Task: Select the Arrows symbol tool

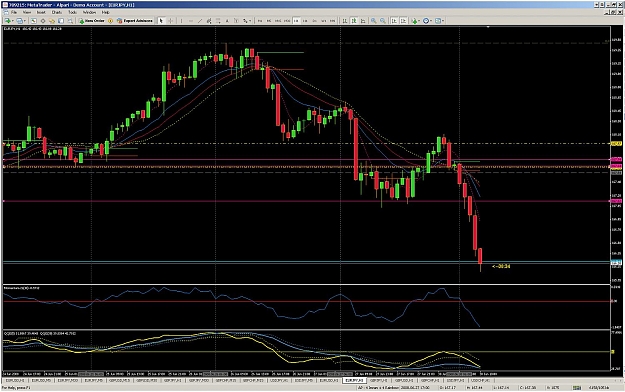Action: (x=245, y=21)
